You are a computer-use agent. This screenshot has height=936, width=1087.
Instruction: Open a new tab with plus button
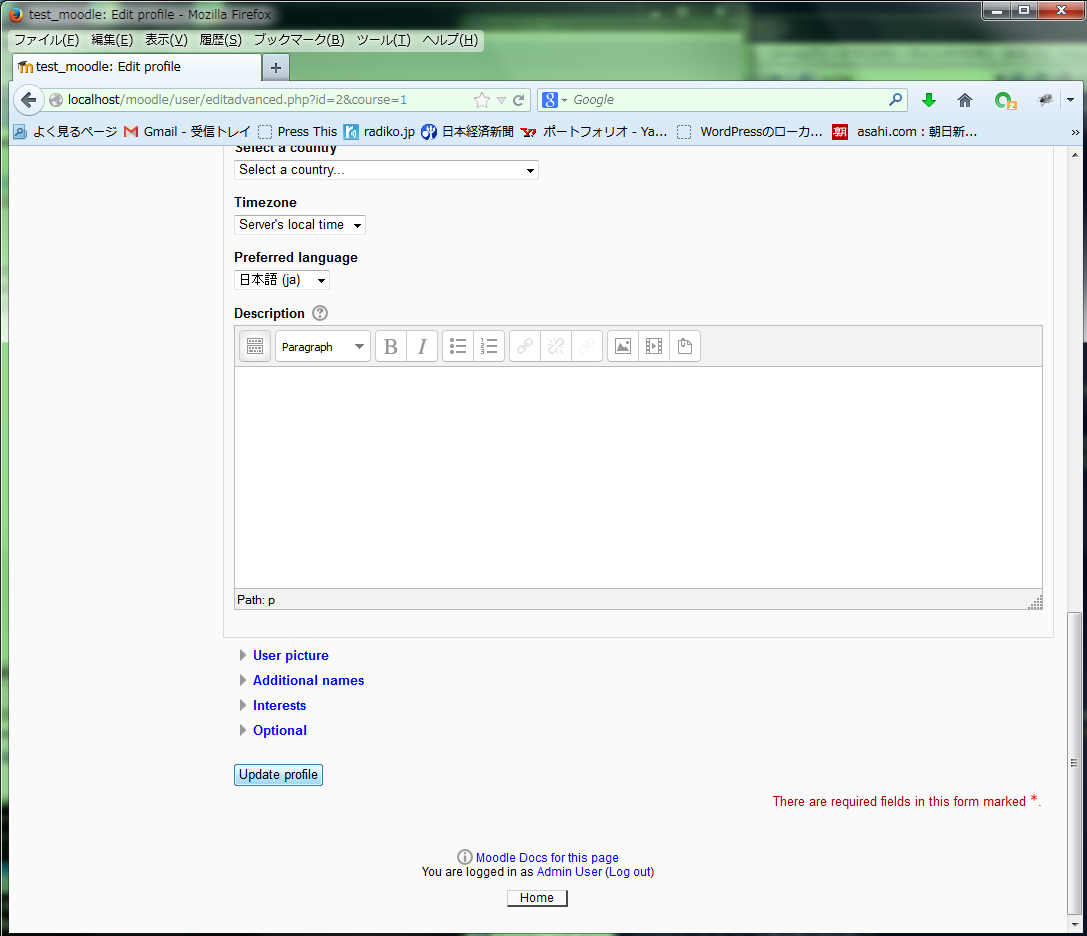[x=275, y=67]
